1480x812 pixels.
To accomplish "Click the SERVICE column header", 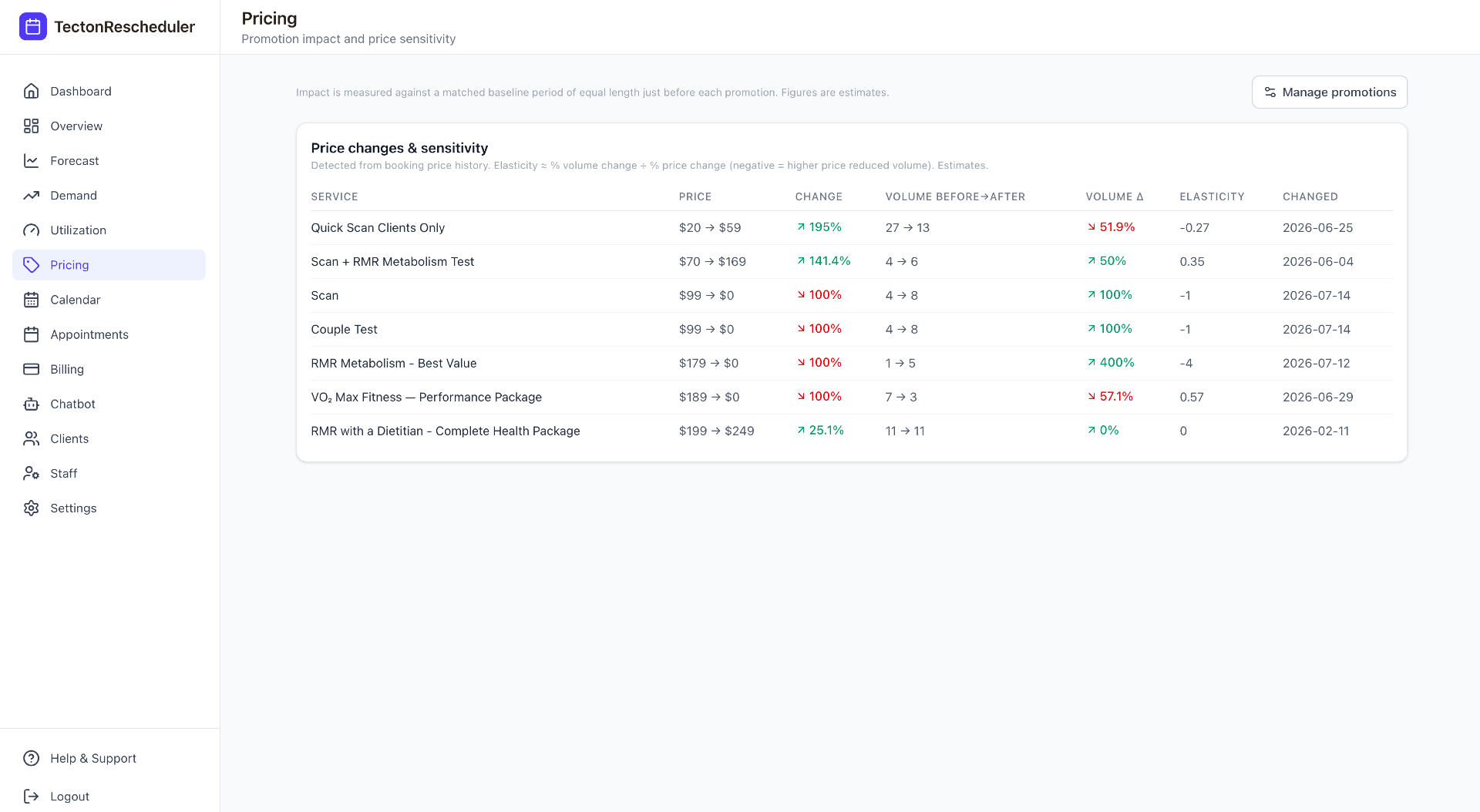I will pyautogui.click(x=335, y=196).
